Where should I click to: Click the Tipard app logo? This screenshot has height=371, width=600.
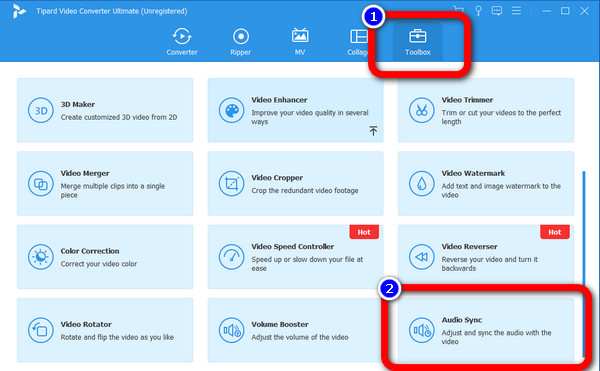tap(19, 11)
